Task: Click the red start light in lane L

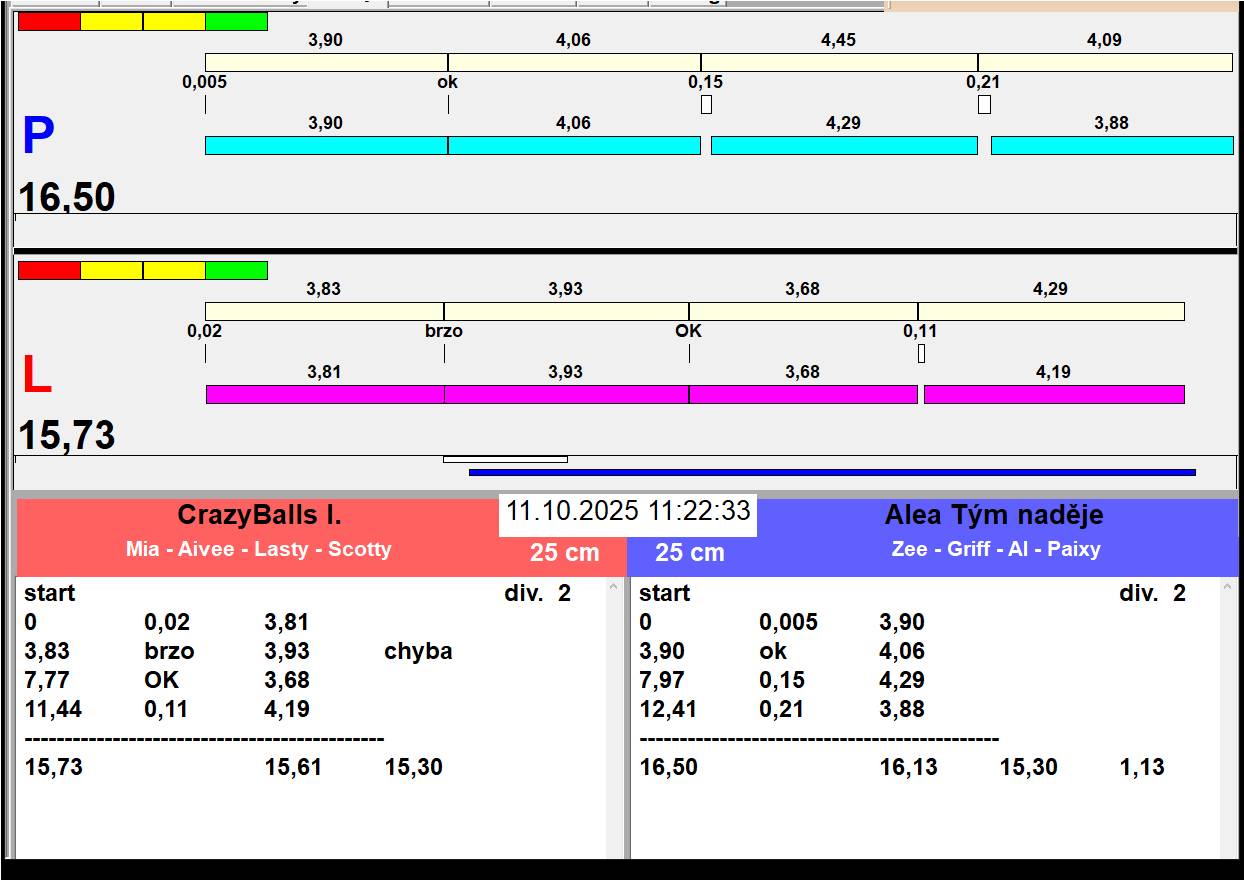Action: [x=49, y=270]
